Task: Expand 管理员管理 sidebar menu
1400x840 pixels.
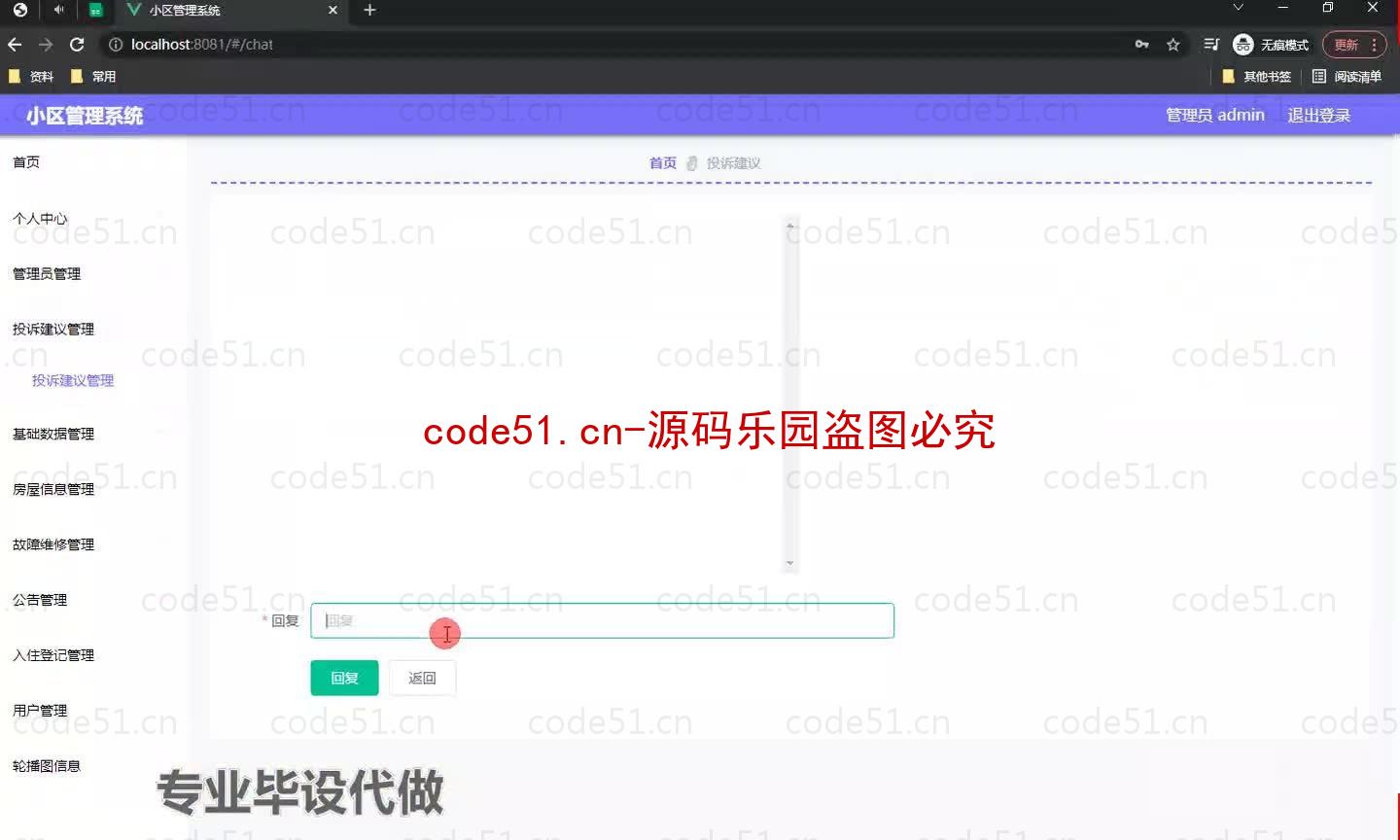Action: tap(47, 274)
